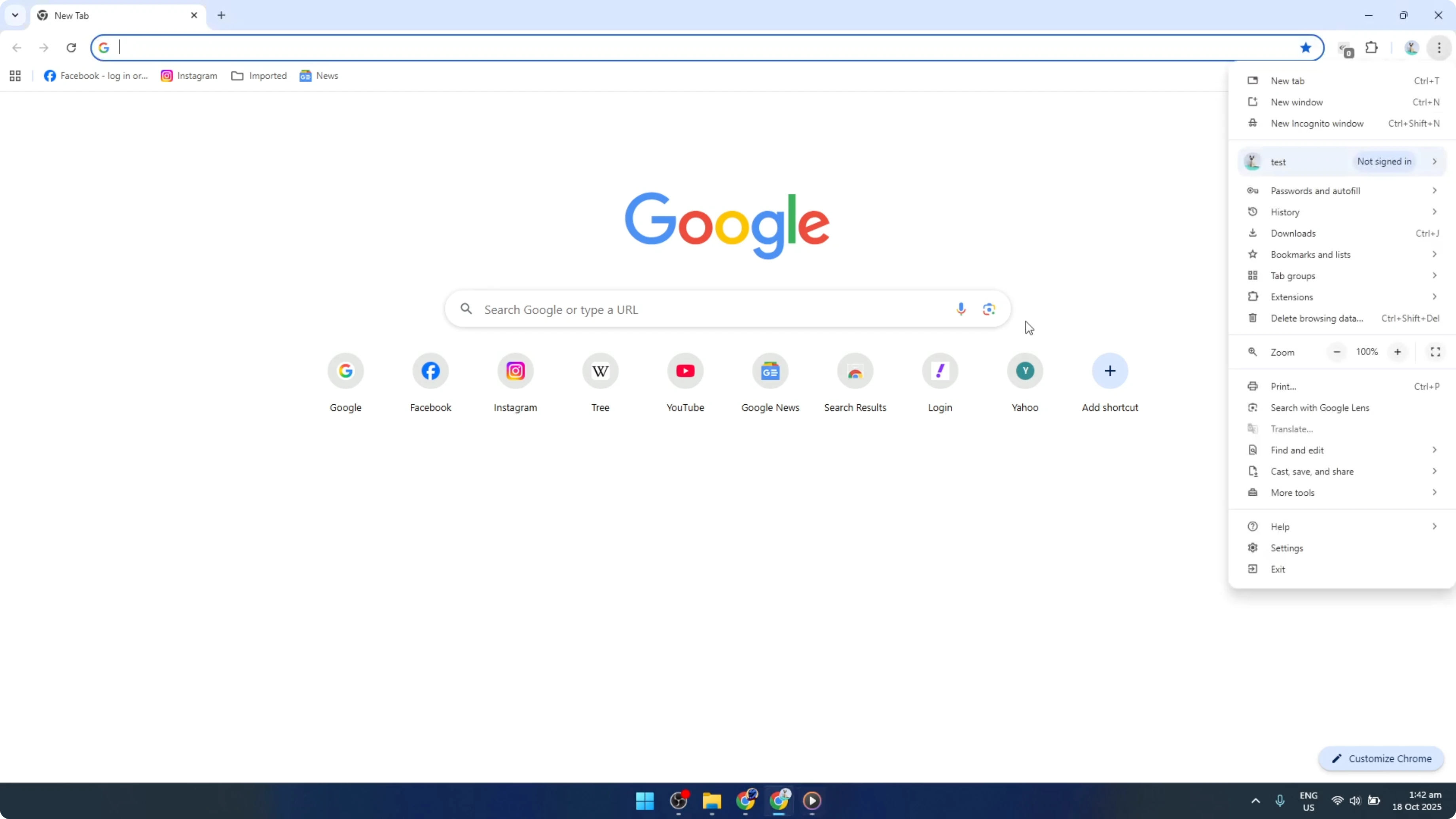Click the bookmark star in the address bar

coord(1306,47)
